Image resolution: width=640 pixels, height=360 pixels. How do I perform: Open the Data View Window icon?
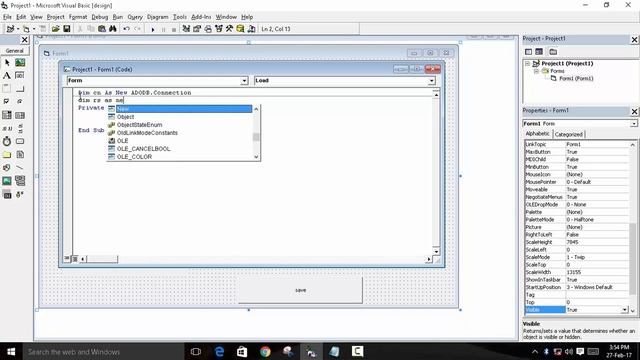pyautogui.click(x=240, y=29)
